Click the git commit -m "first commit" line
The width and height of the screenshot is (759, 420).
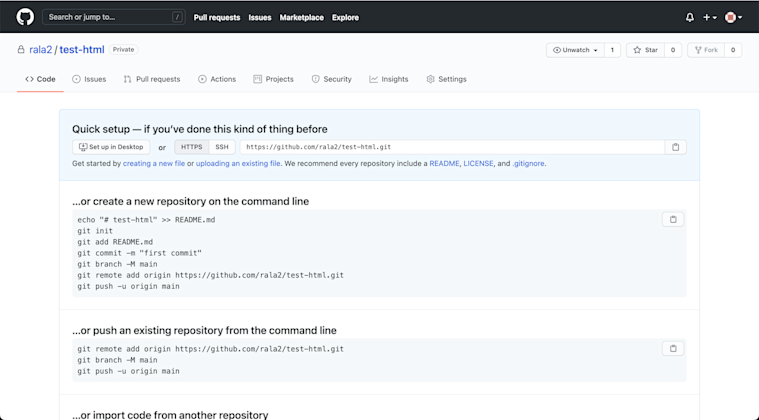139,253
